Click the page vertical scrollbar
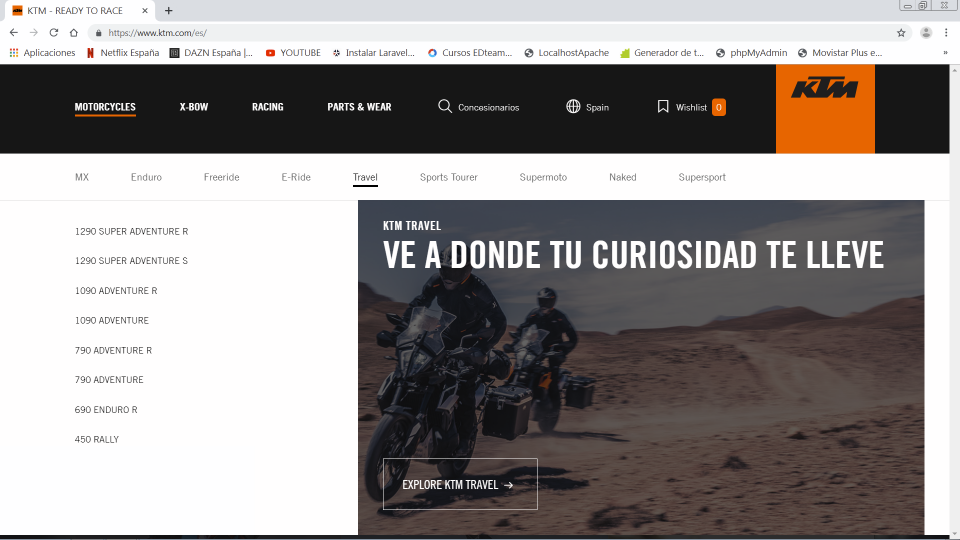Screen dimensions: 960x540 tap(954, 300)
